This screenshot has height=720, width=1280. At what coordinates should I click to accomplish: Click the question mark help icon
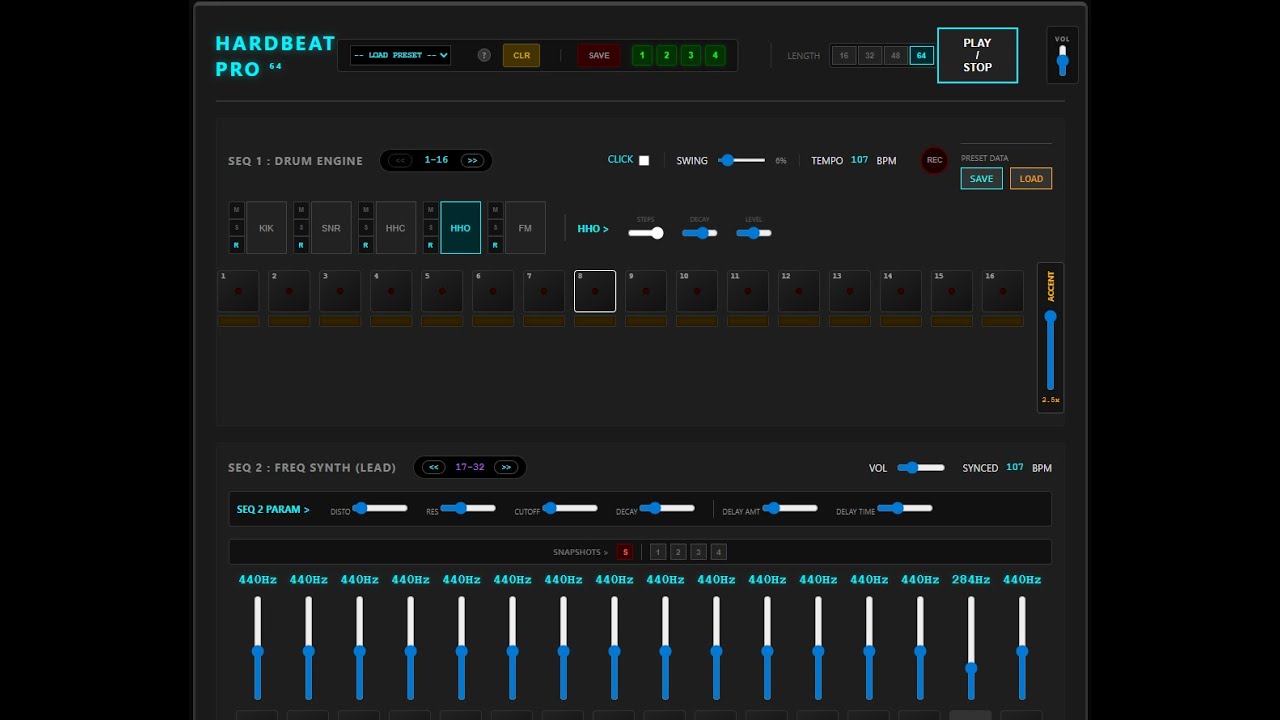click(484, 55)
